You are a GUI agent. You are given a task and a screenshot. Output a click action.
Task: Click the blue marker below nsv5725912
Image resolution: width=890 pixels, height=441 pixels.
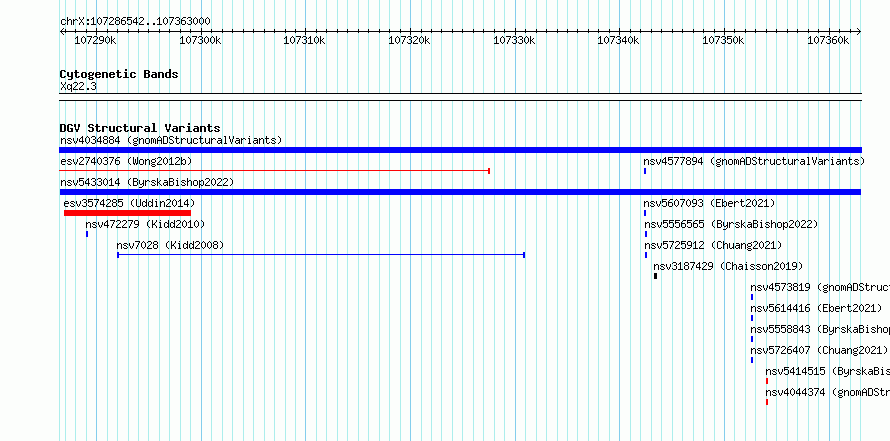pos(646,255)
